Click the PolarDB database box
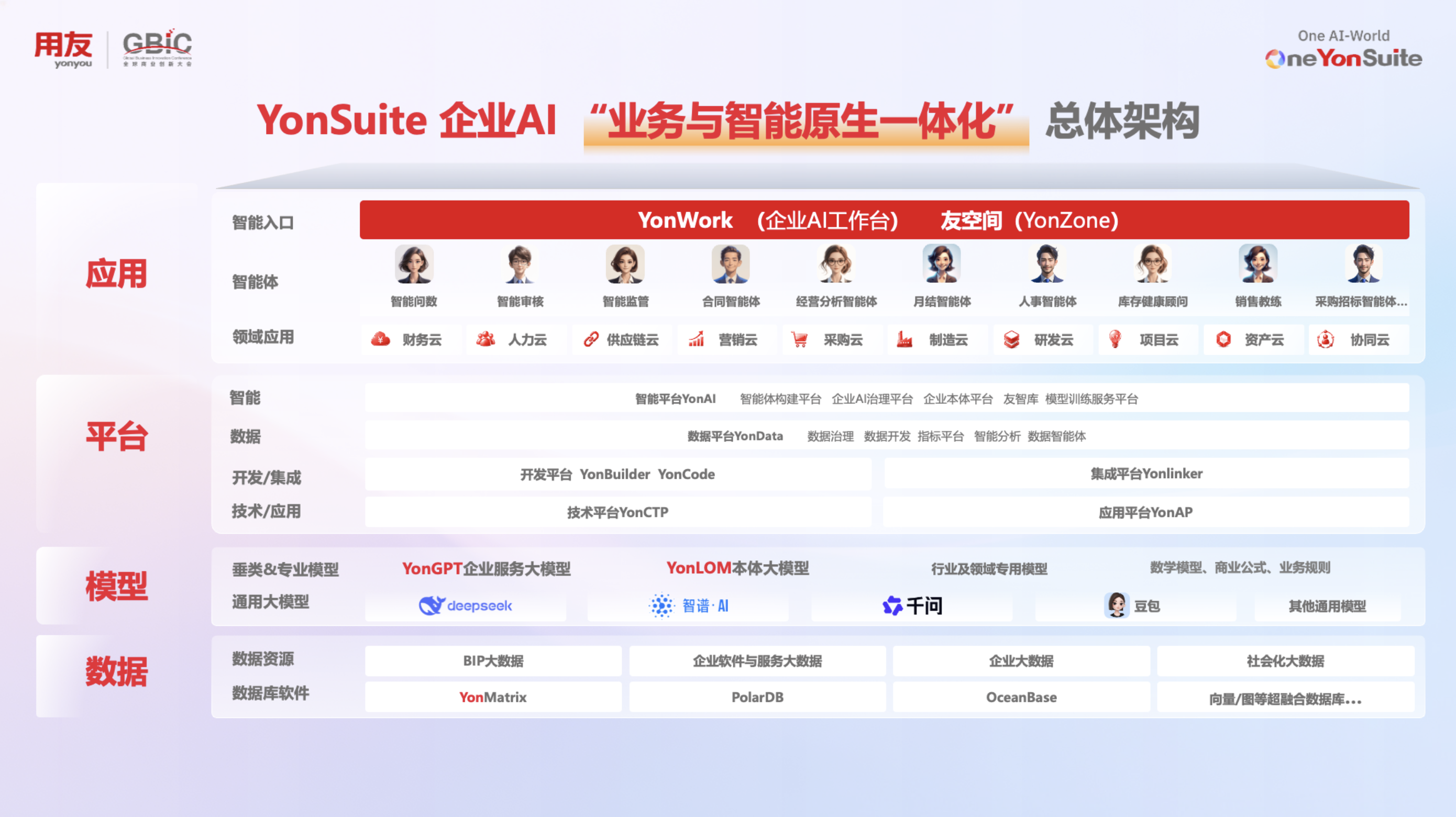The height and width of the screenshot is (817, 1456). pyautogui.click(x=757, y=697)
